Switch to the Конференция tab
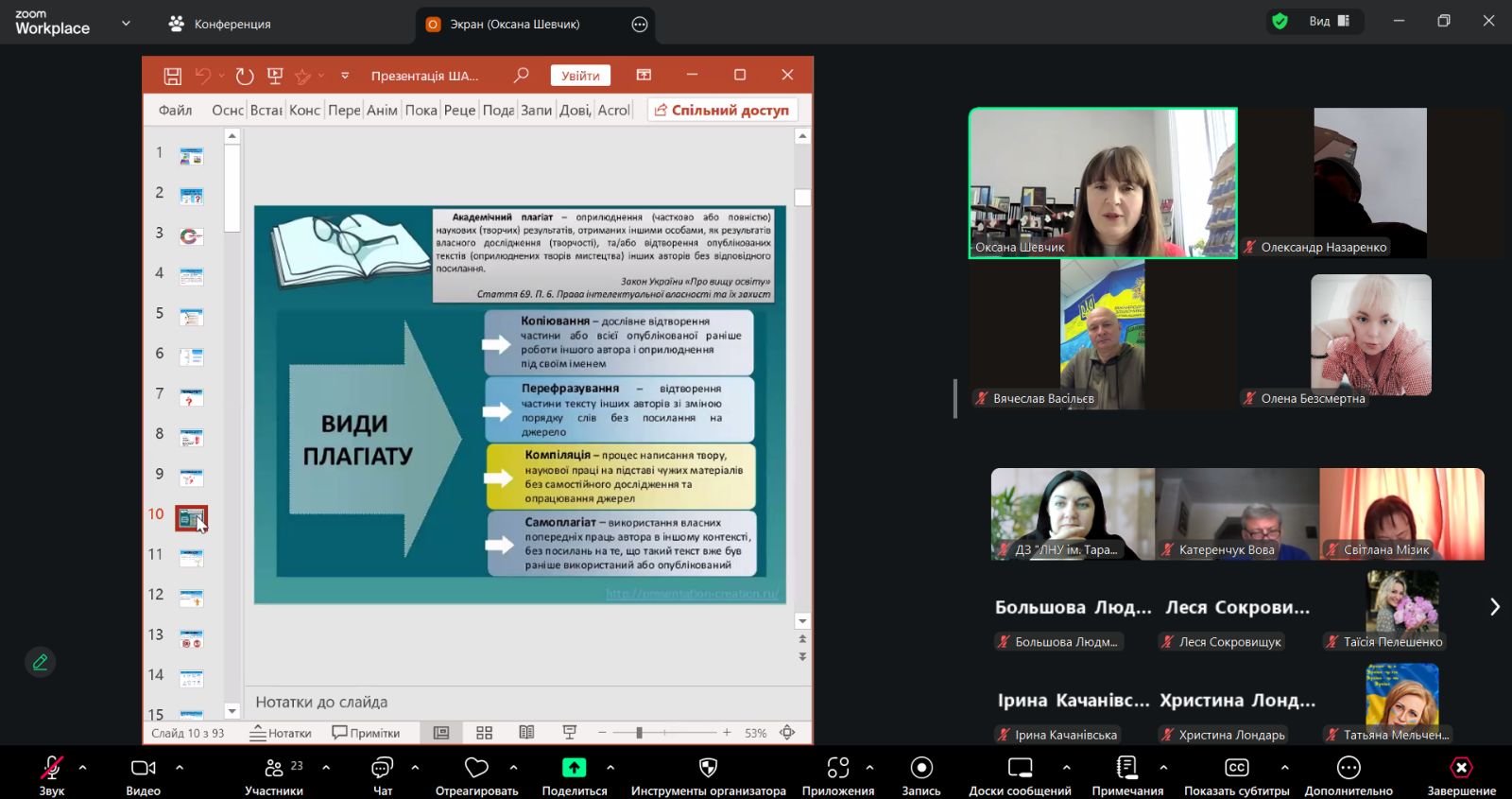Viewport: 1512px width, 799px height. tap(220, 25)
